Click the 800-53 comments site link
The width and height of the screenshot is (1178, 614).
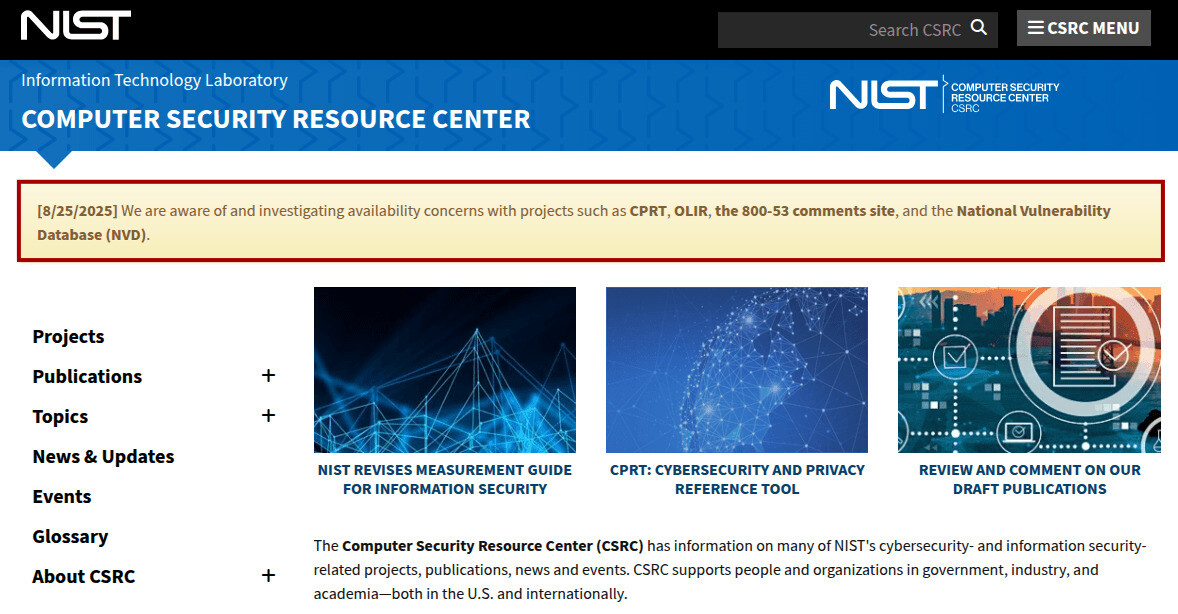(805, 211)
